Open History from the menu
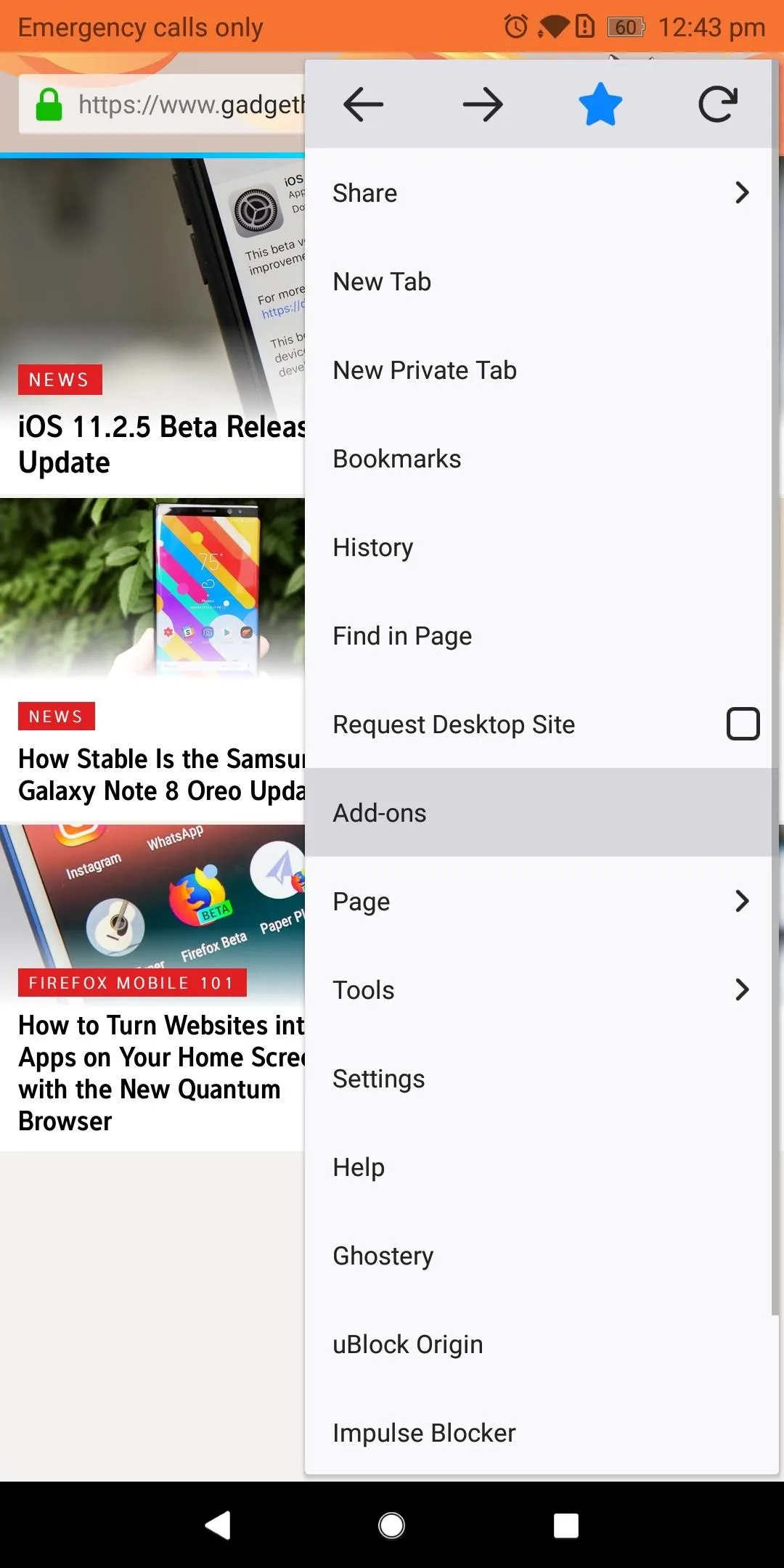 (x=538, y=547)
